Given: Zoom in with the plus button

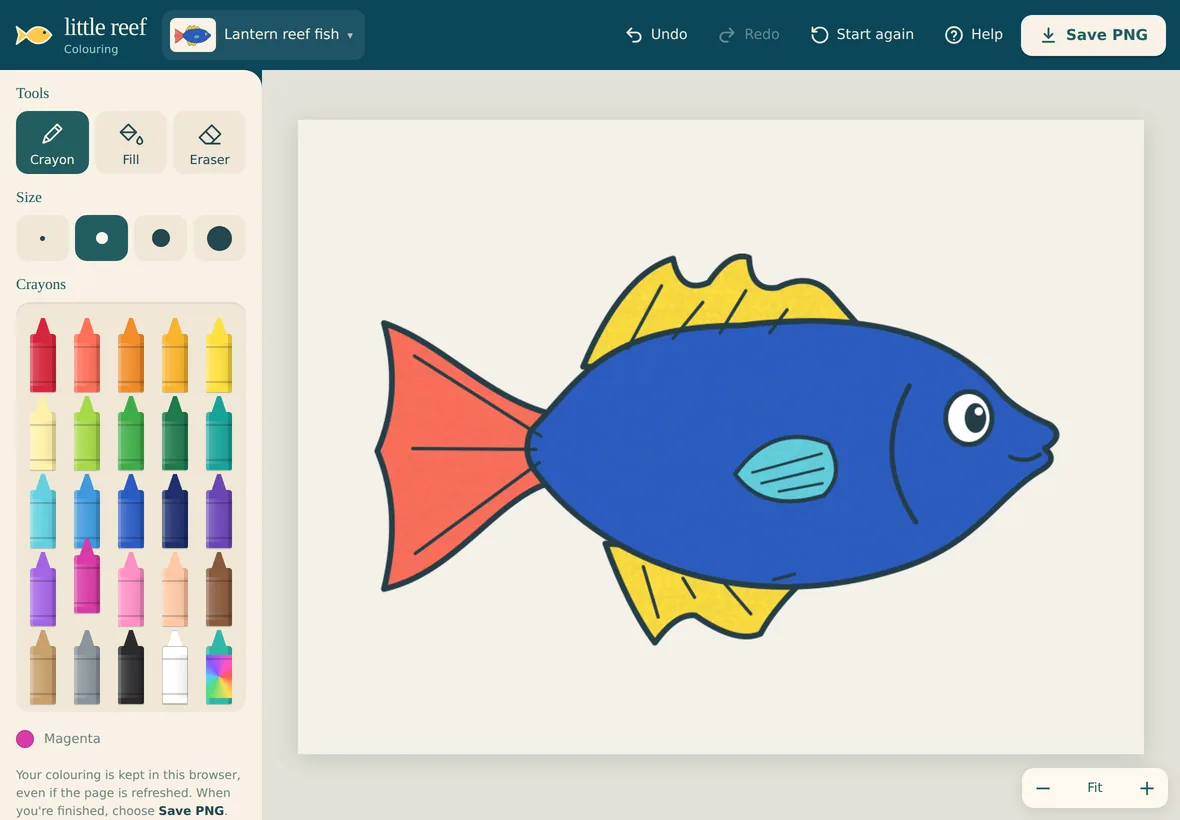Looking at the screenshot, I should click(x=1146, y=788).
